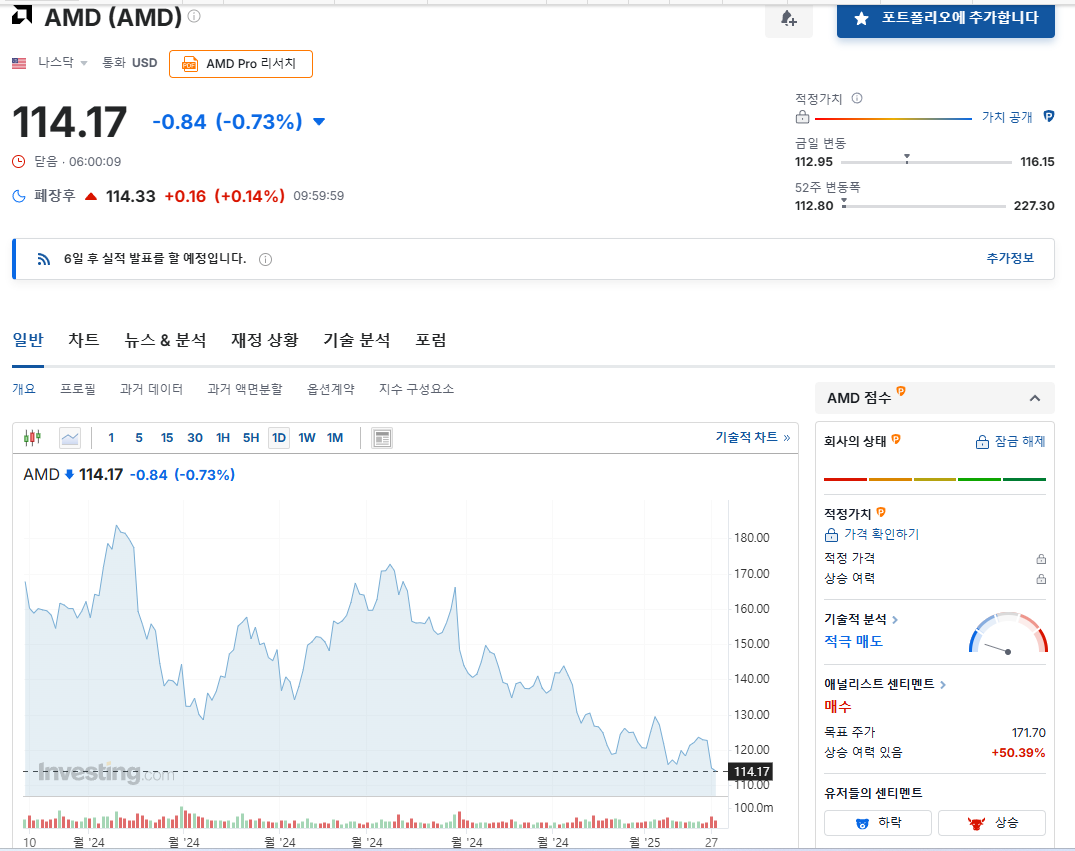Vote 하락 in user sentiment

(877, 822)
